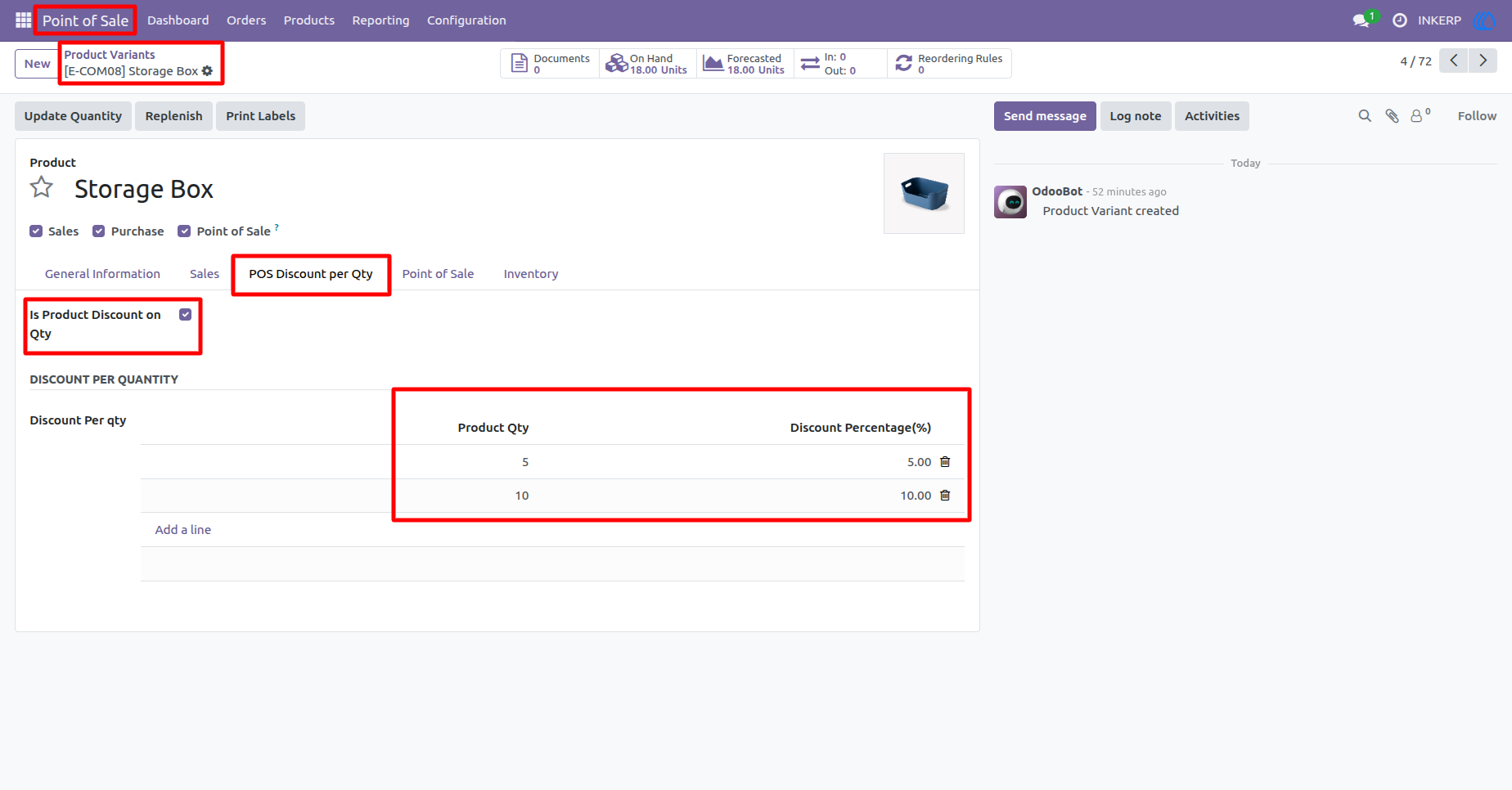Open the Reporting menu
This screenshot has height=790, width=1512.
[x=380, y=20]
